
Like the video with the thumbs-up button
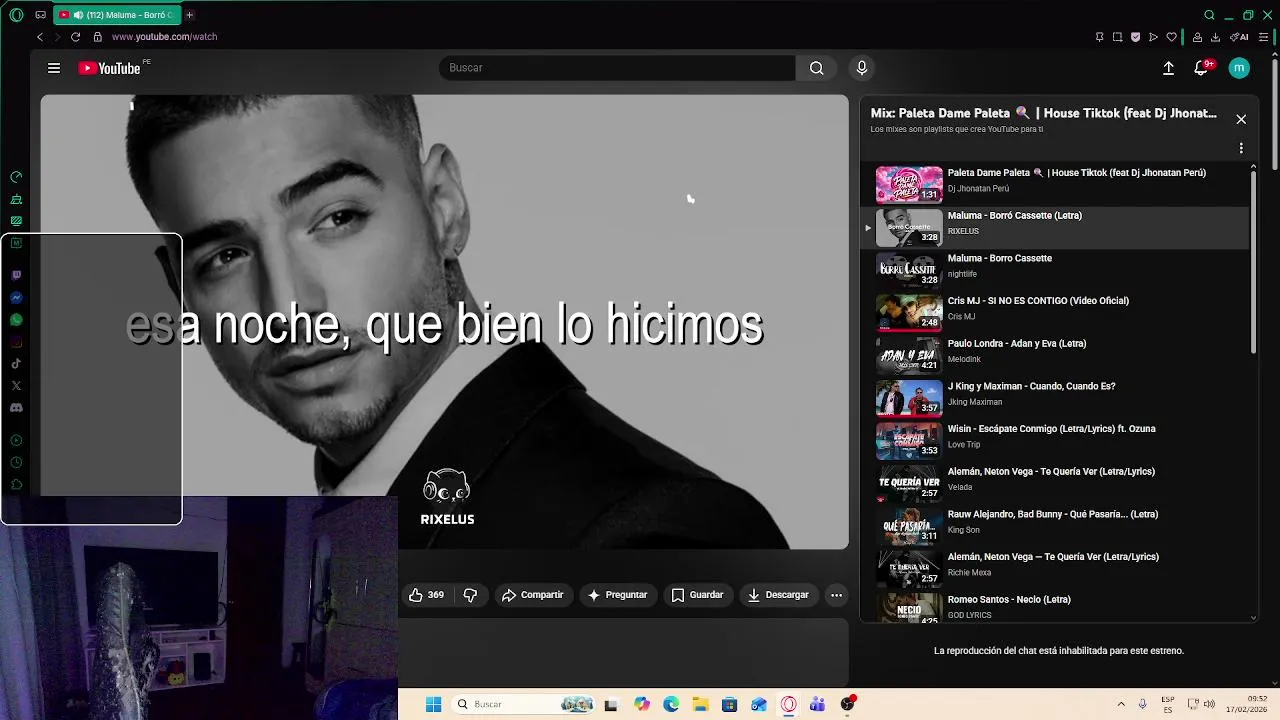point(427,595)
